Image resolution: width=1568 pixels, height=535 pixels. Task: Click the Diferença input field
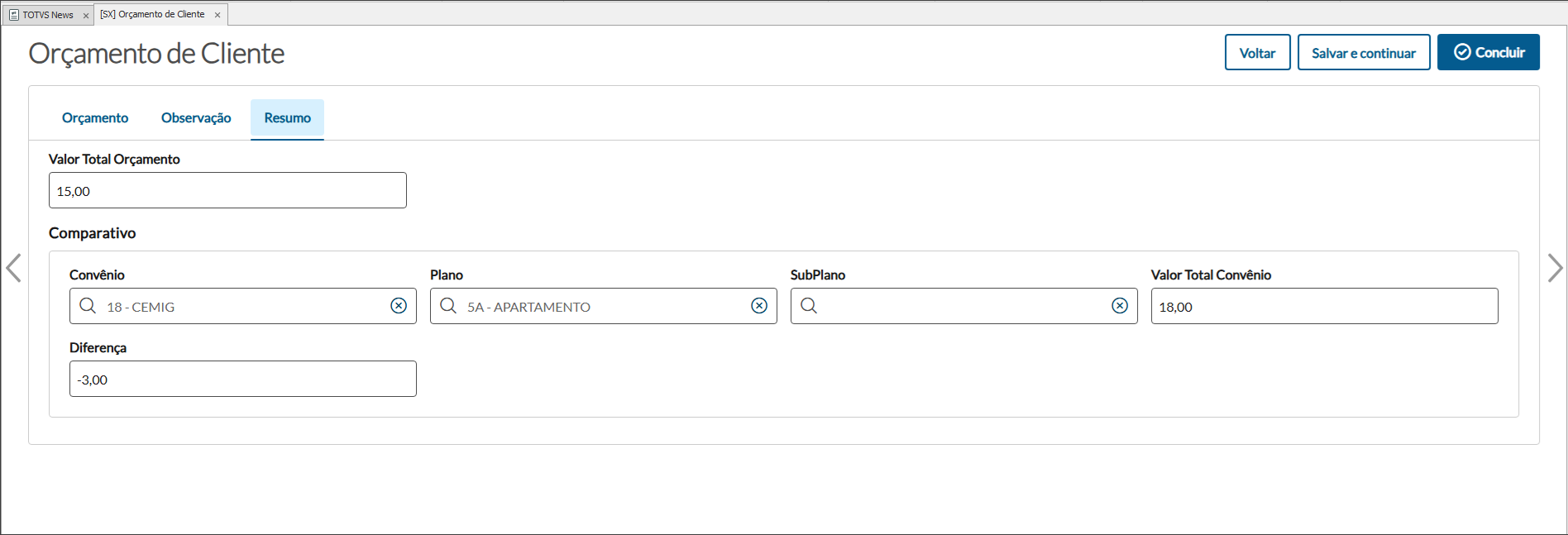pyautogui.click(x=242, y=380)
